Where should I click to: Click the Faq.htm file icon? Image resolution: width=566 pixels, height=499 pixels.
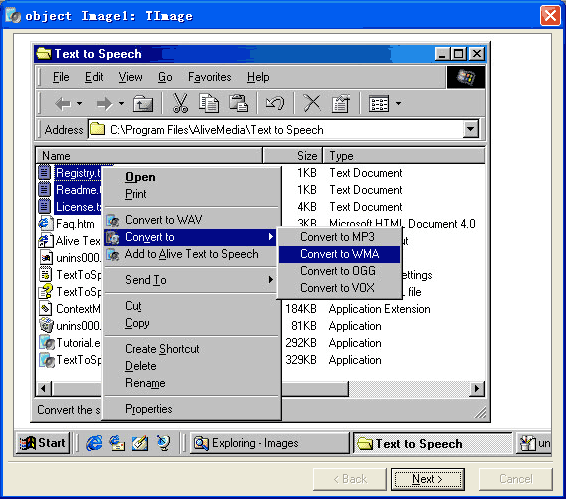tap(45, 224)
